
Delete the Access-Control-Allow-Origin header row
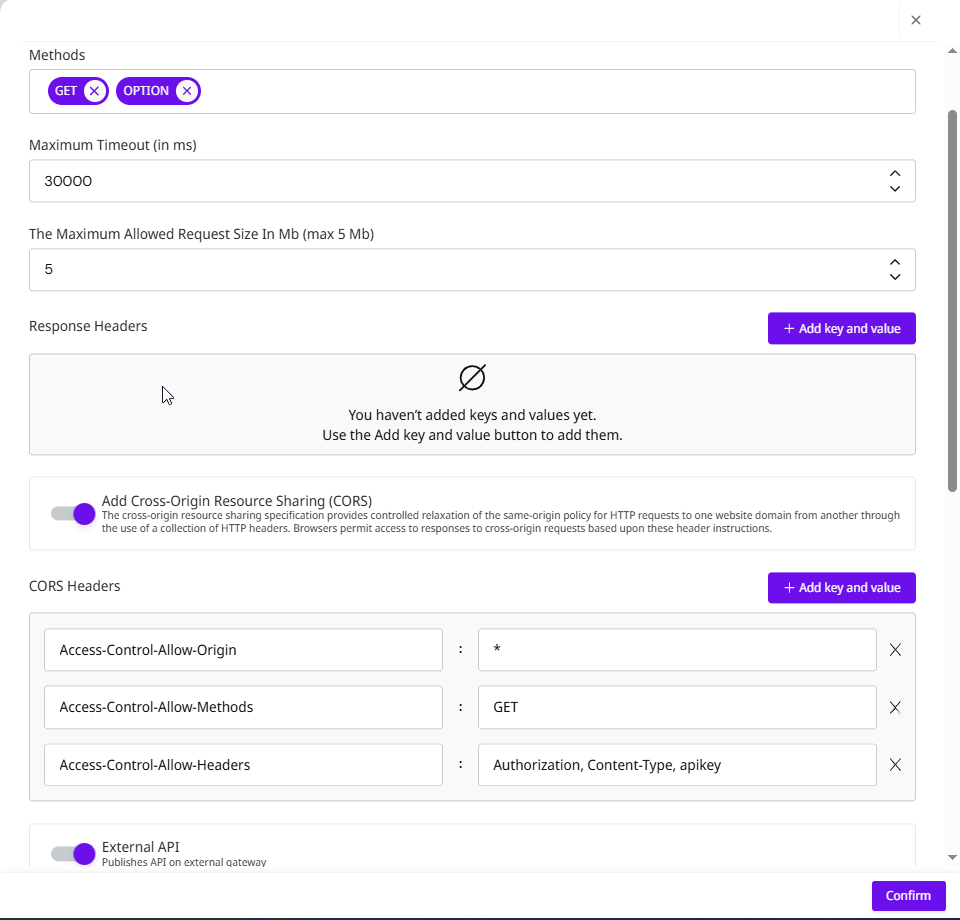[x=895, y=650]
